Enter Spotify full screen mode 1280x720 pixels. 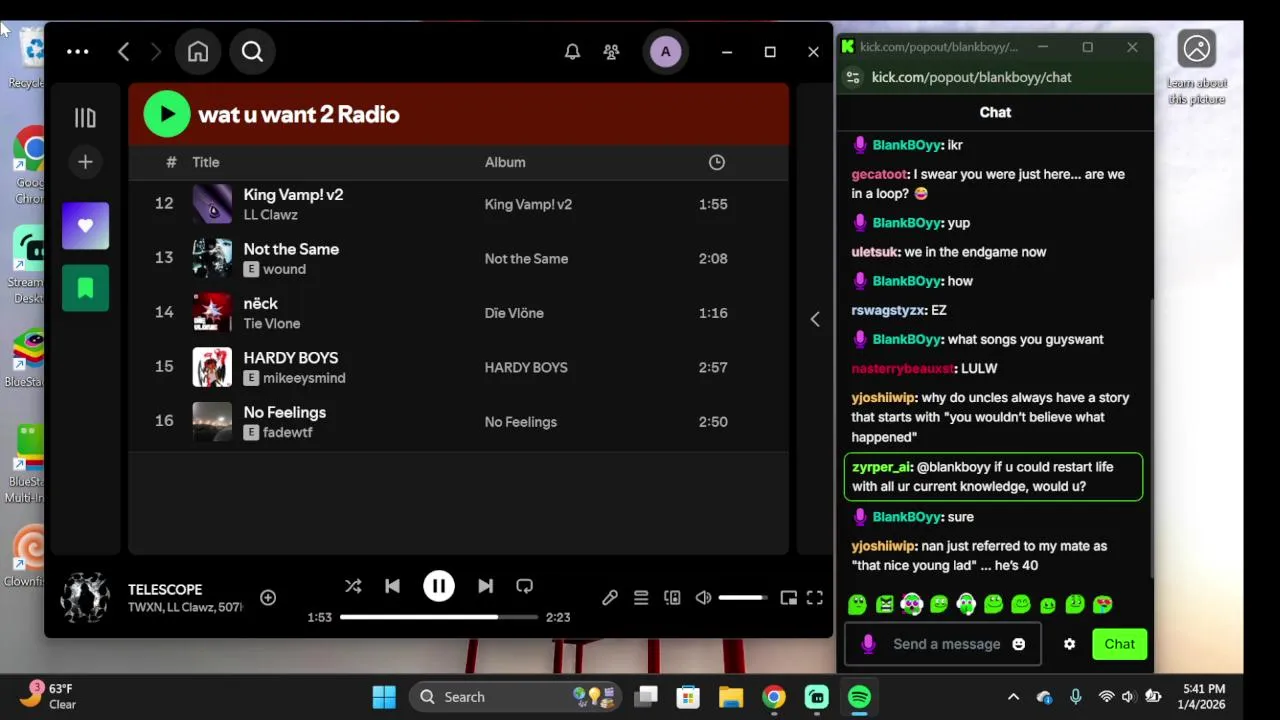pyautogui.click(x=815, y=598)
